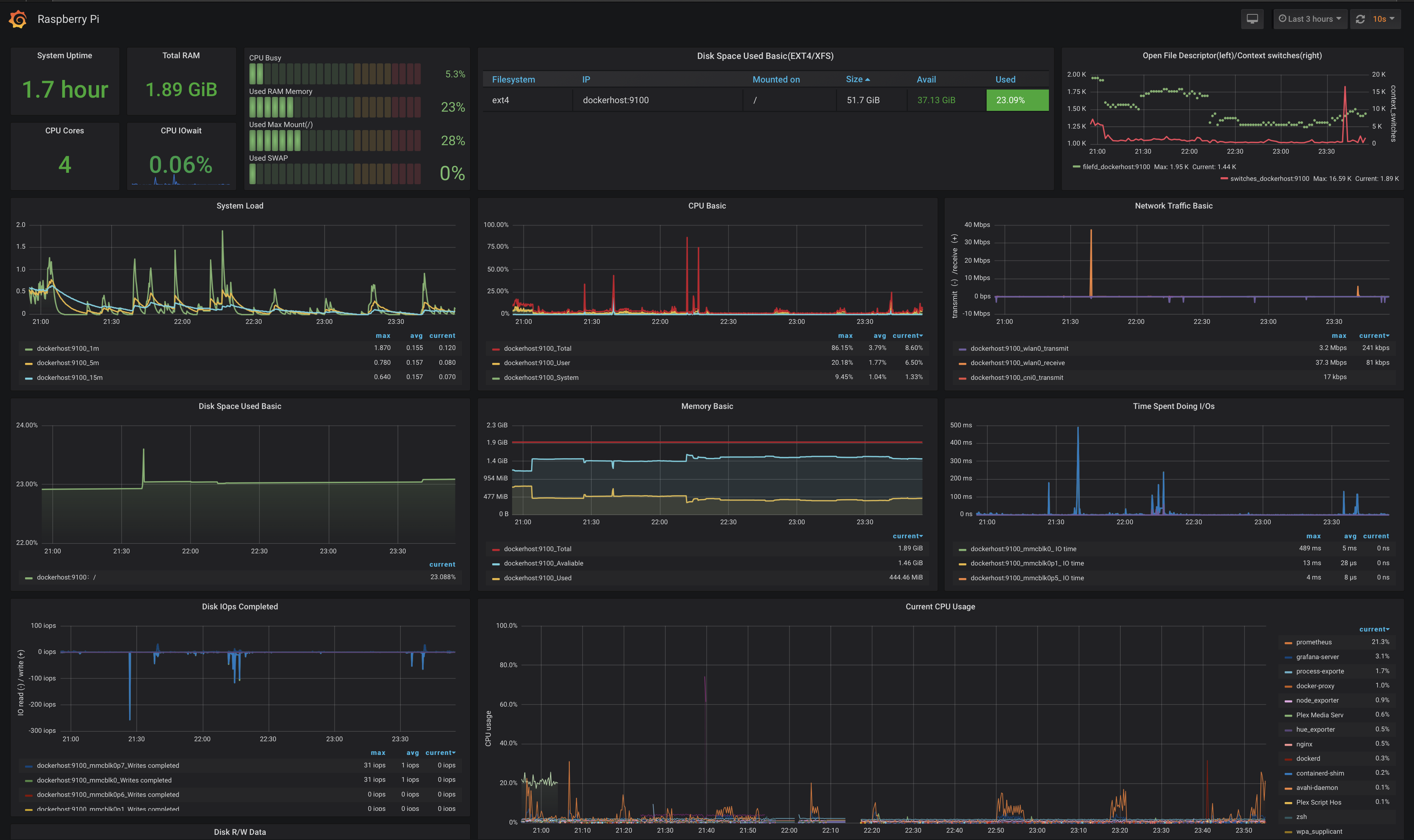Click the mmcblk0_ IO time green legend marker

click(x=962, y=550)
